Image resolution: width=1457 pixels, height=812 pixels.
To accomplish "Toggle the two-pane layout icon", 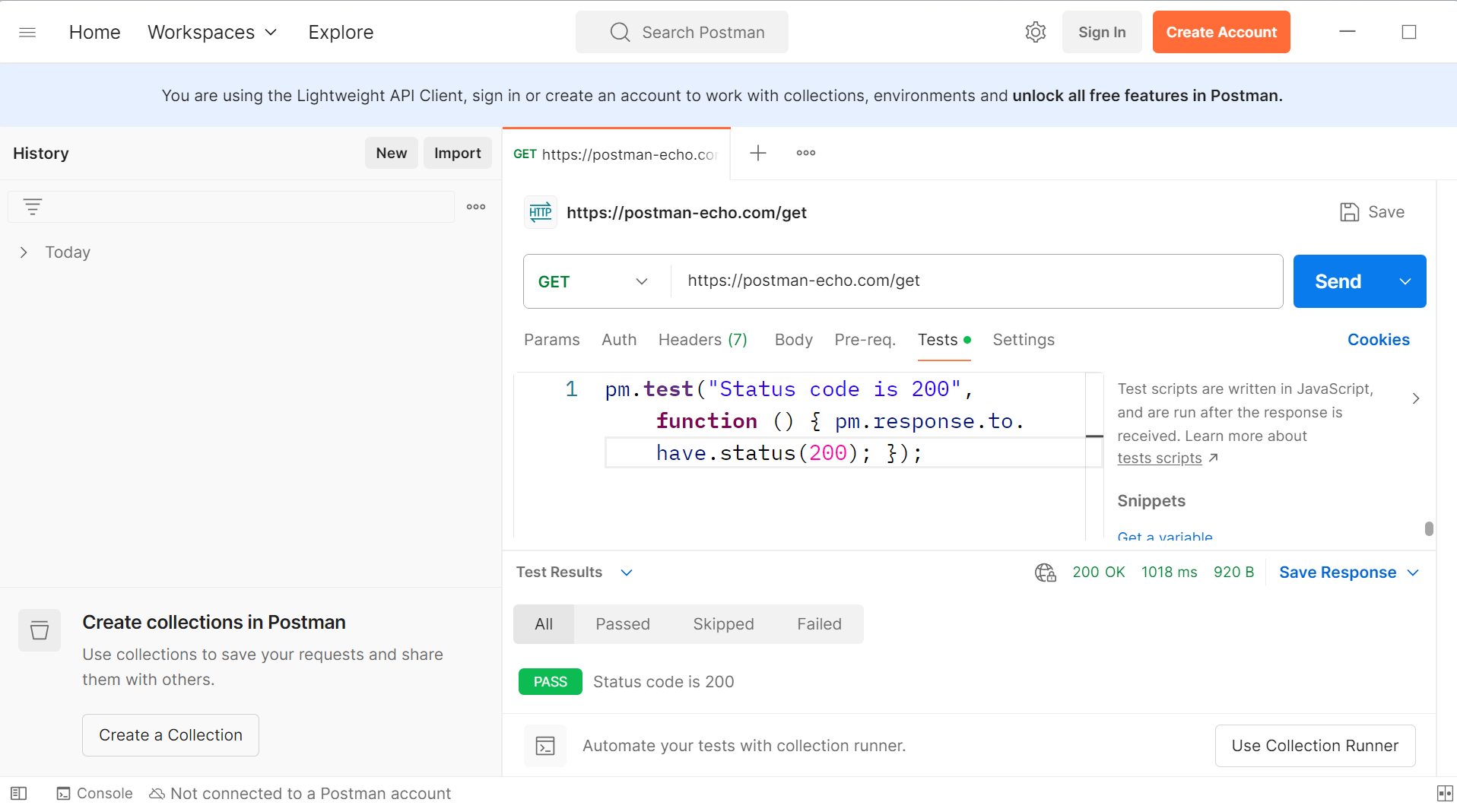I will (1444, 794).
